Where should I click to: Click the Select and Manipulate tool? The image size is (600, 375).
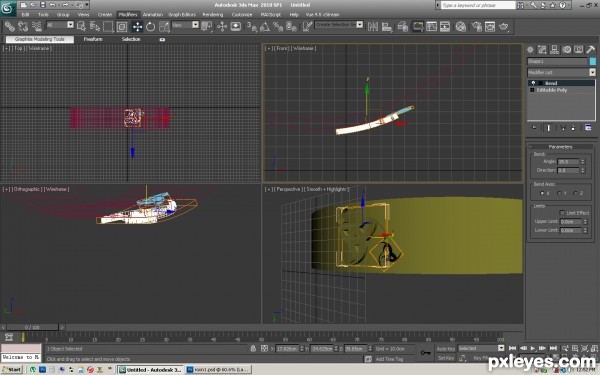point(222,26)
